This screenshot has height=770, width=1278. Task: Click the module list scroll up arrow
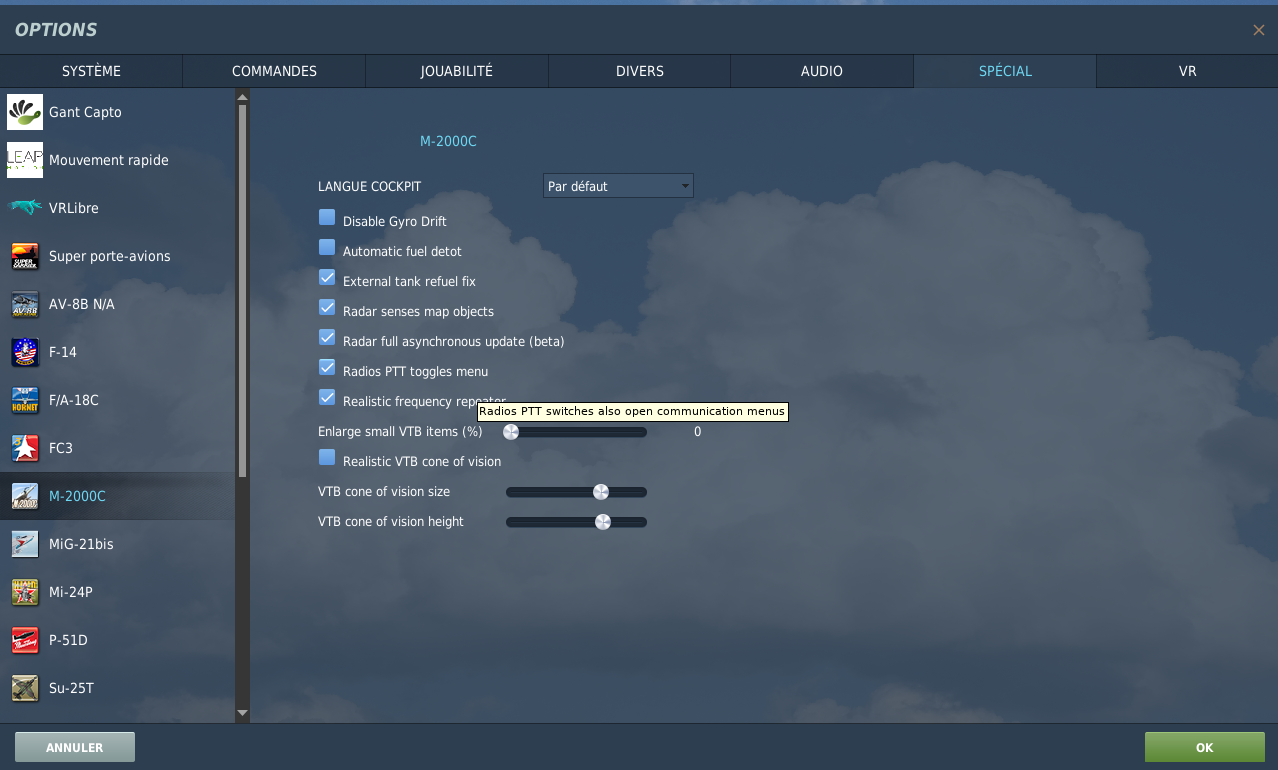242,96
